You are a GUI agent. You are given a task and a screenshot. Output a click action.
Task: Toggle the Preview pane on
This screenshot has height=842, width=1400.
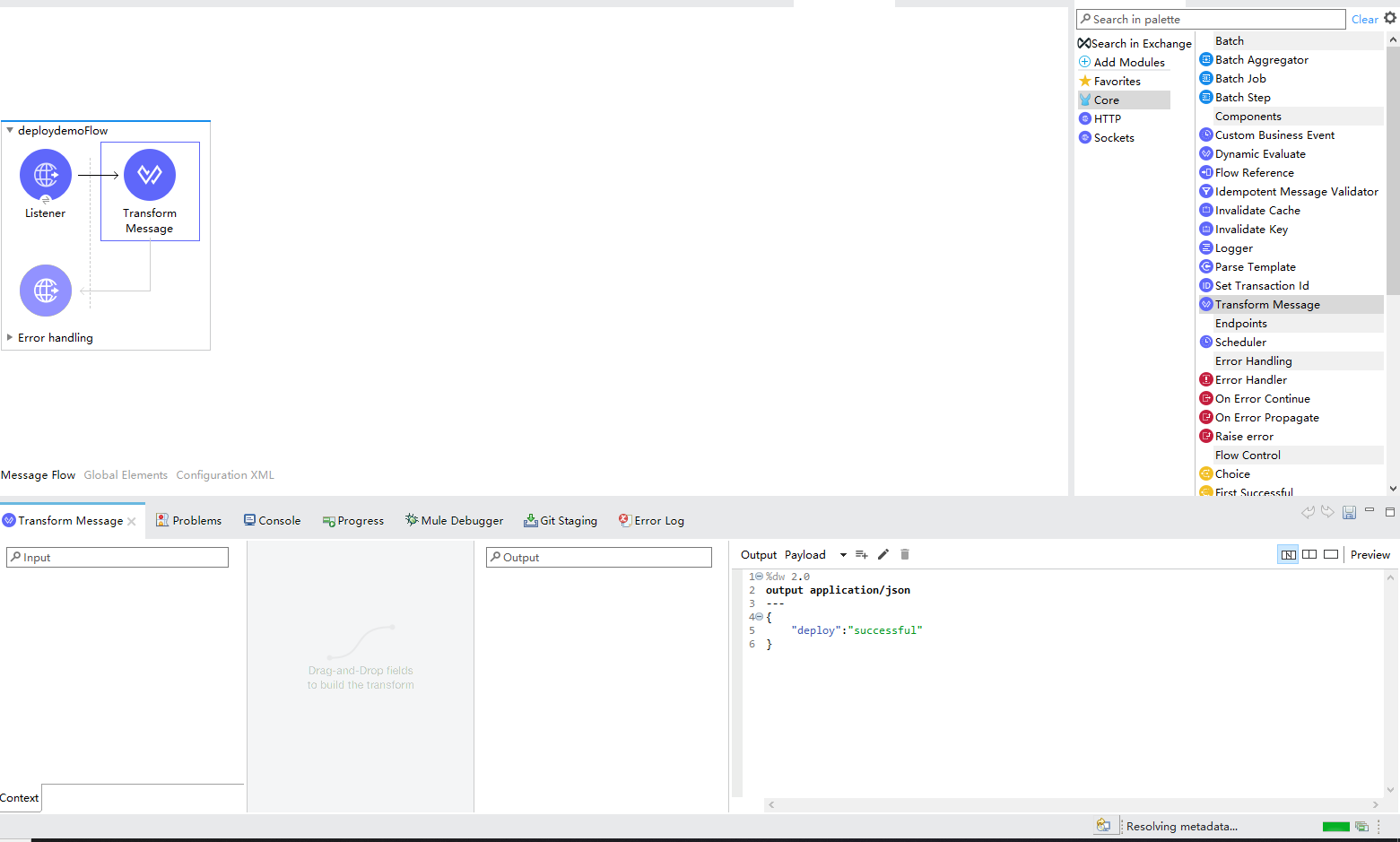[1370, 554]
